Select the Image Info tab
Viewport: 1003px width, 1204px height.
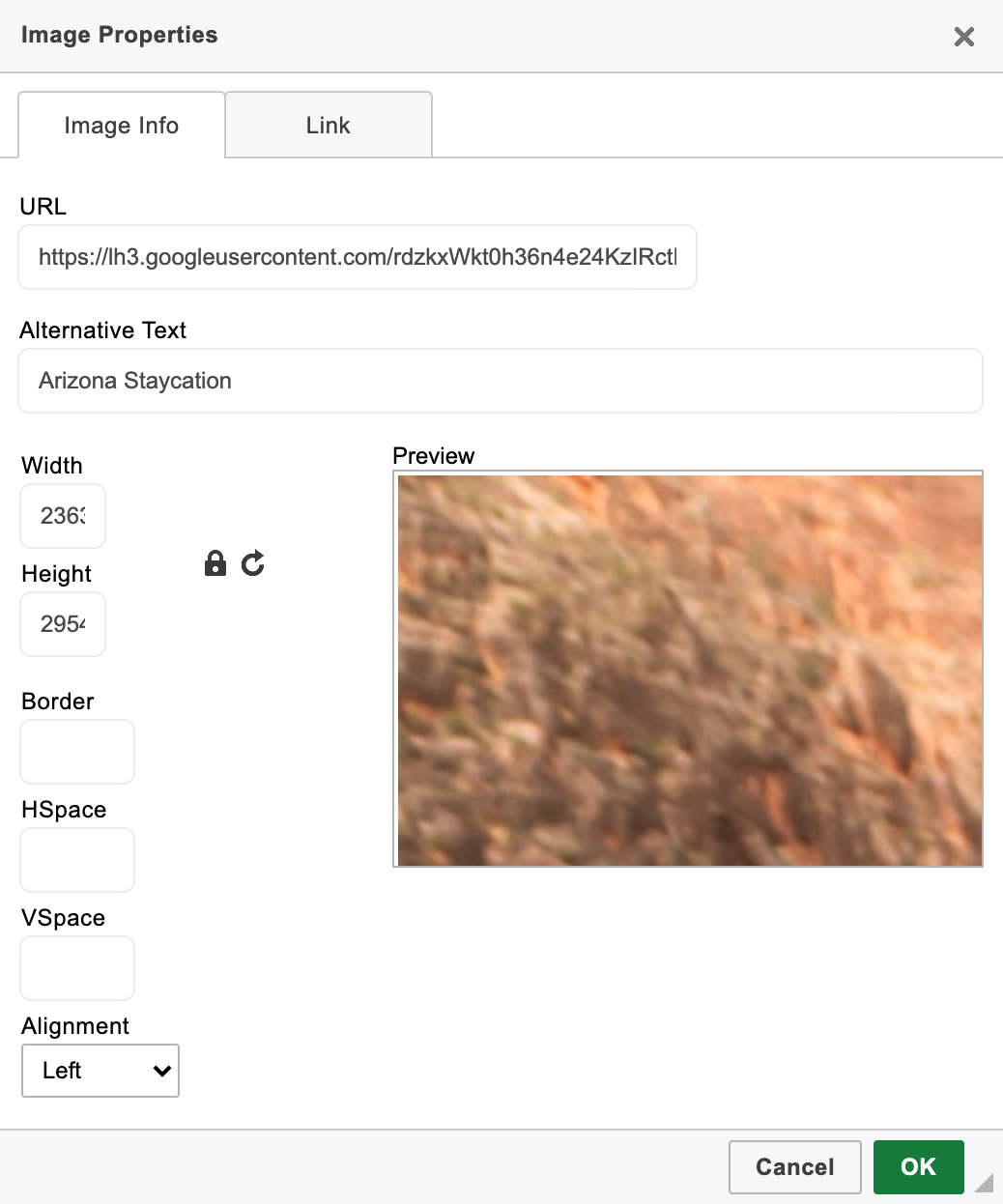(122, 125)
